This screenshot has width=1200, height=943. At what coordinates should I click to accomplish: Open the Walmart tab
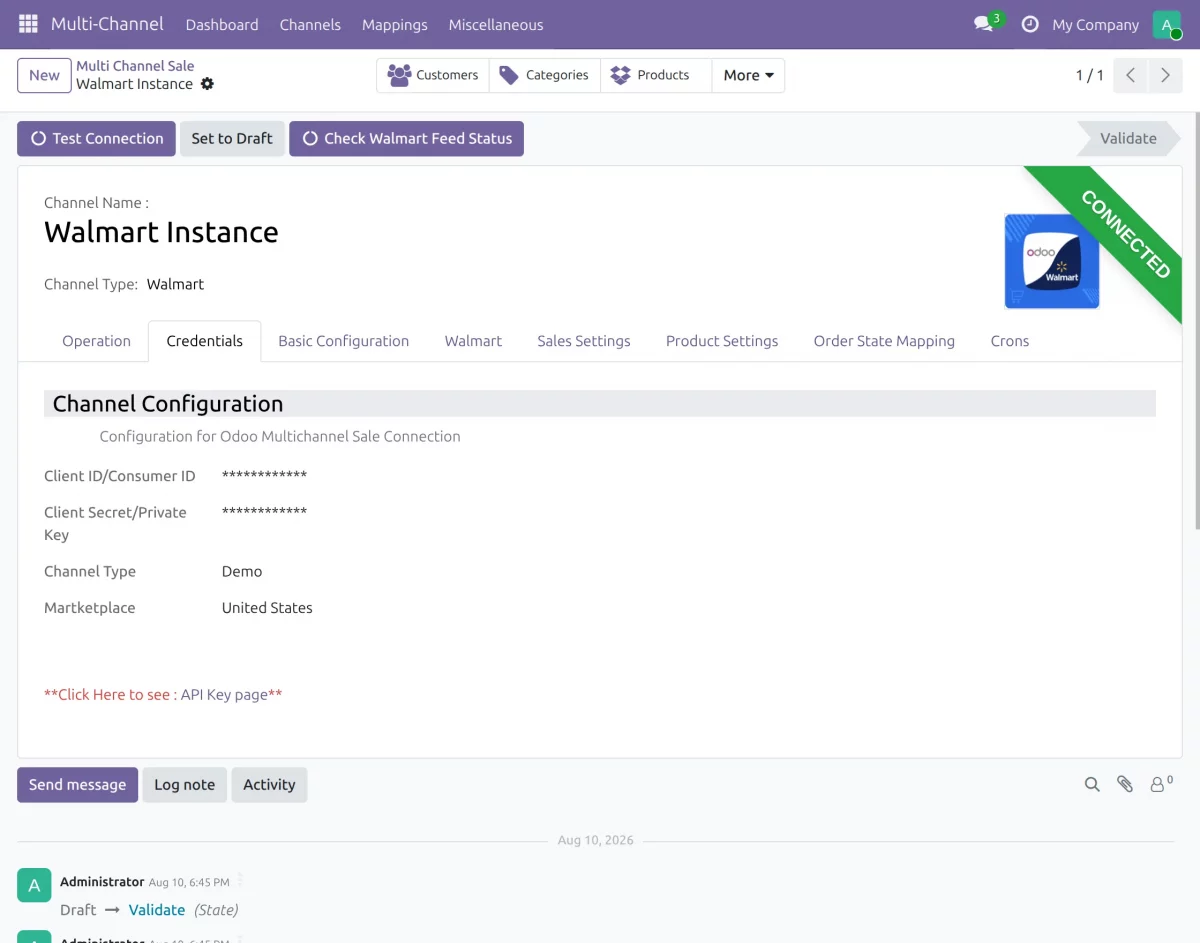[473, 341]
